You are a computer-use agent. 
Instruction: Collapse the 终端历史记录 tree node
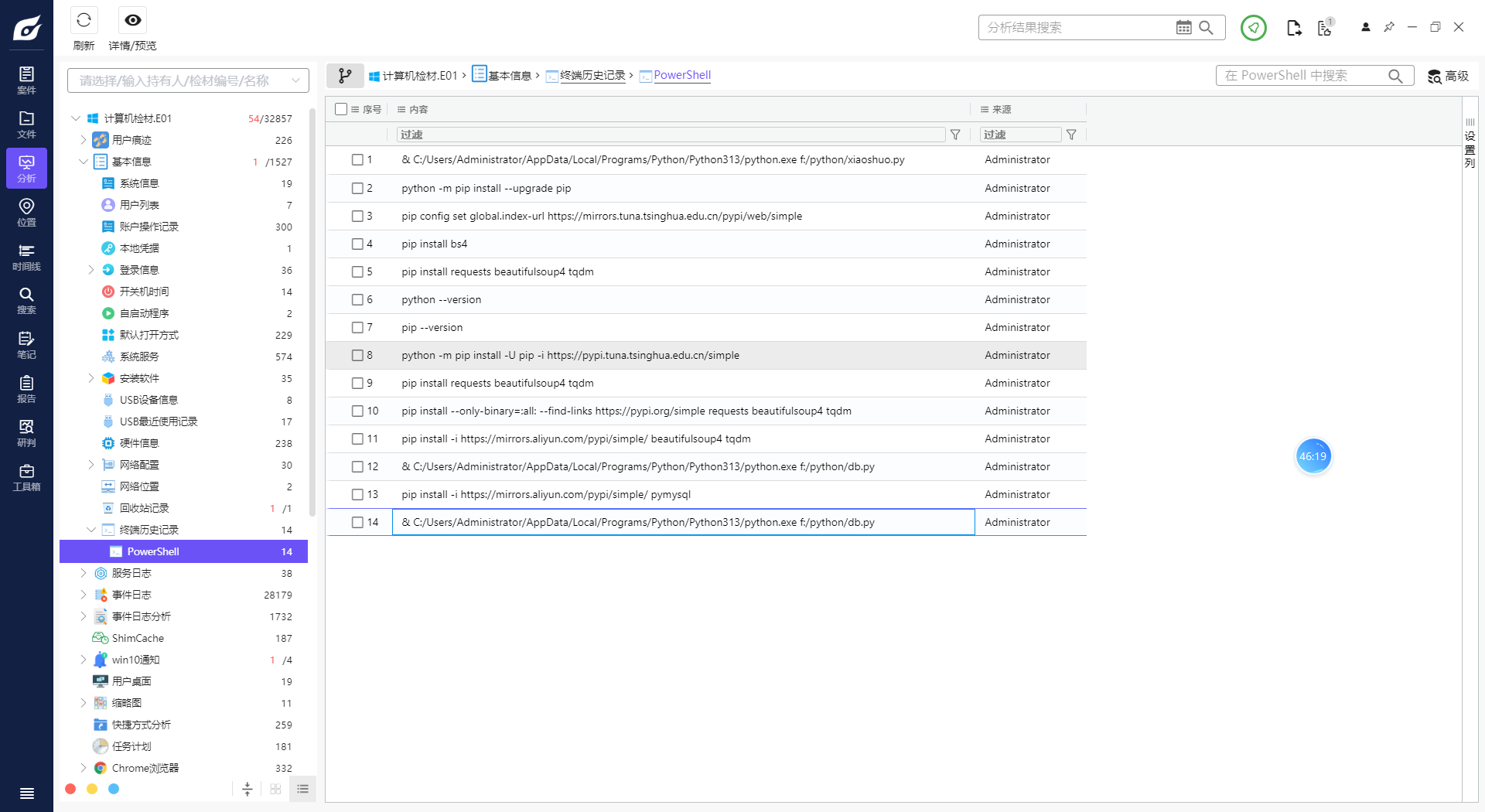pos(91,530)
